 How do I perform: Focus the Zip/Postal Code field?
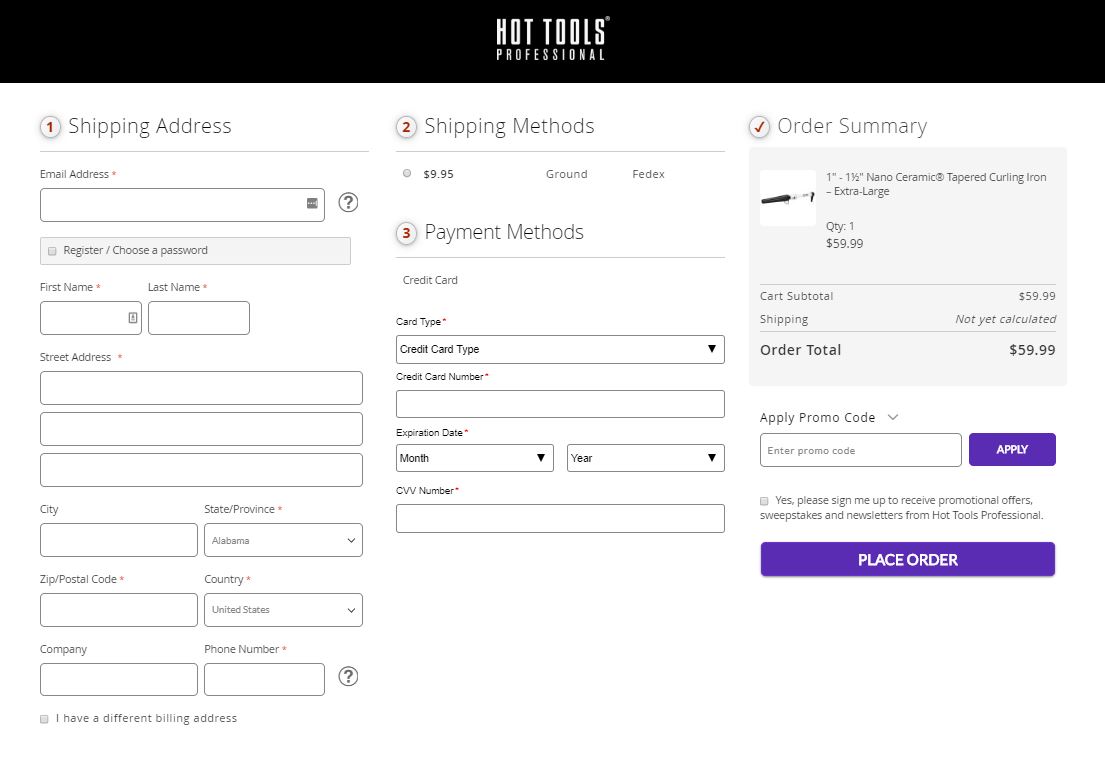click(119, 610)
